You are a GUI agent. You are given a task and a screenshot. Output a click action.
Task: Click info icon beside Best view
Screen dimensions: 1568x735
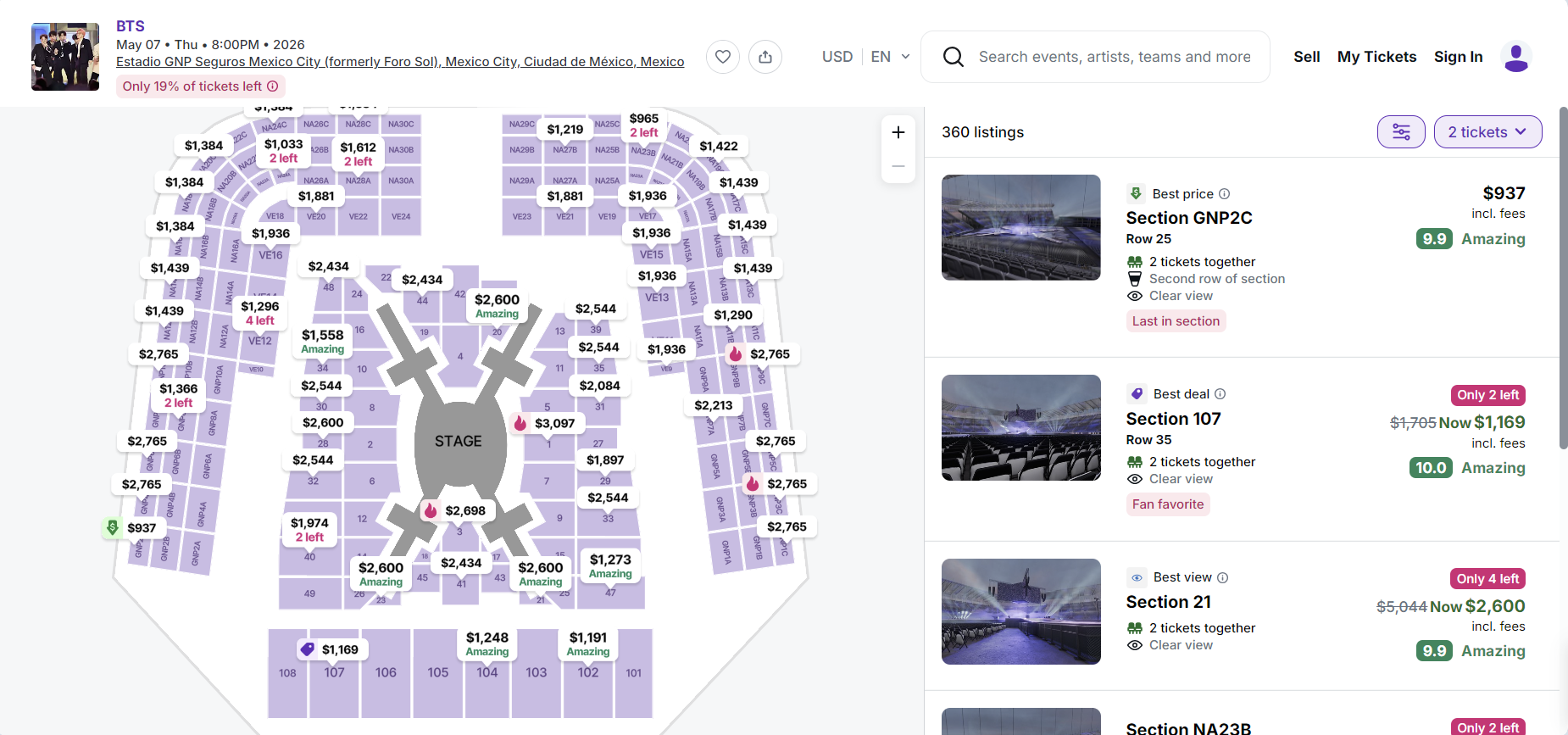pyautogui.click(x=1223, y=578)
